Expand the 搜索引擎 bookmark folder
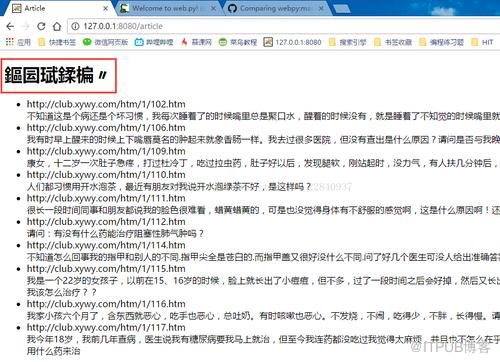This screenshot has height=362, width=500. (x=347, y=42)
